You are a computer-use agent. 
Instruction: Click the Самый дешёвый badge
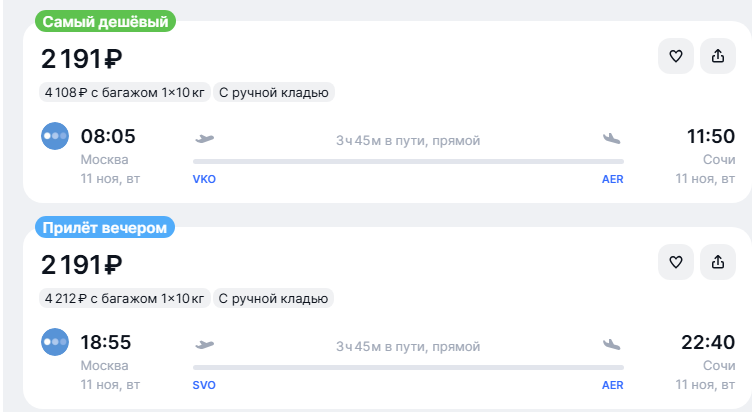[106, 22]
